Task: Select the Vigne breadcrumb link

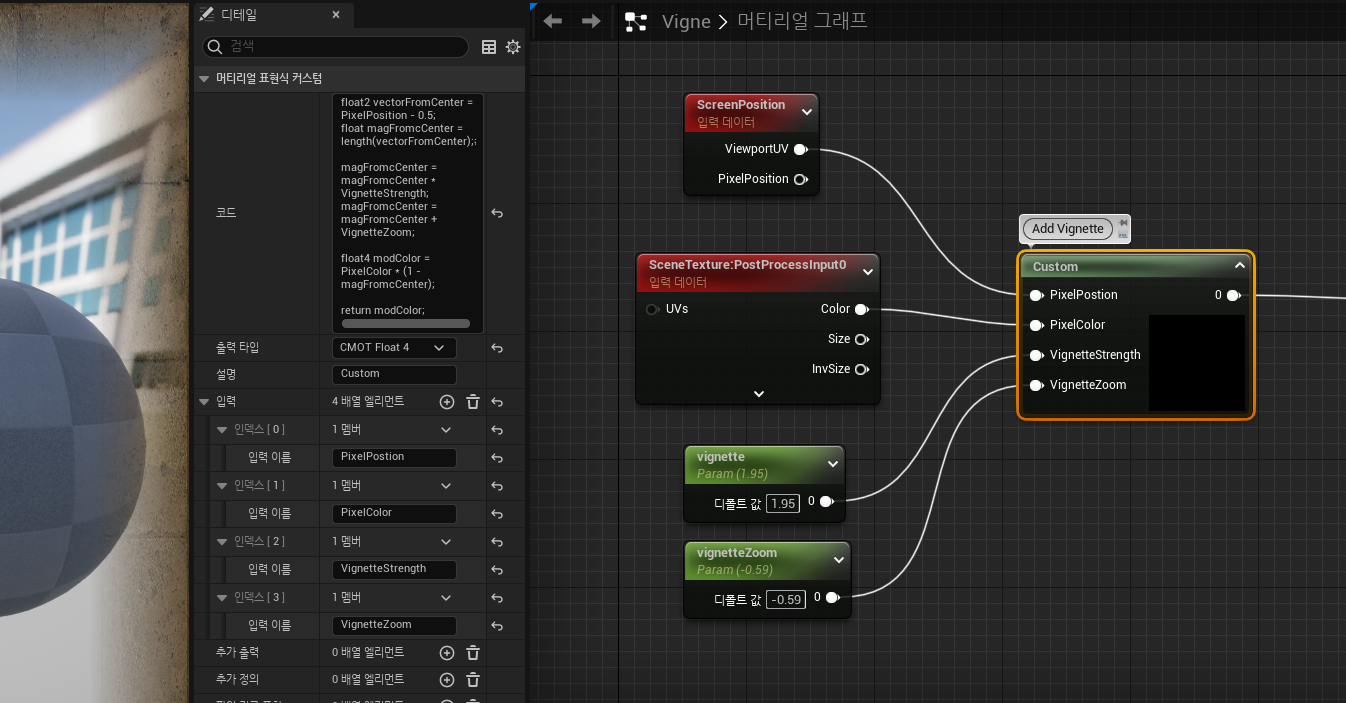Action: pyautogui.click(x=686, y=22)
